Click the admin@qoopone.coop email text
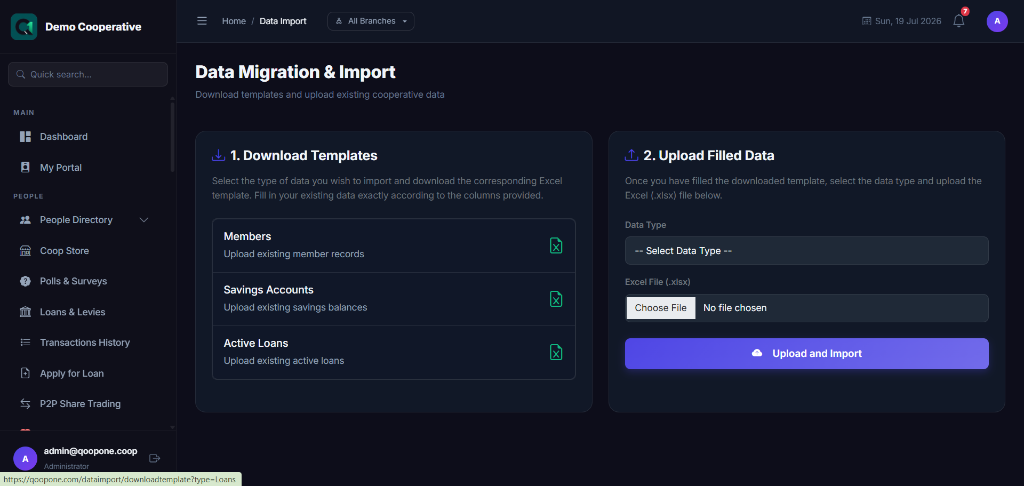This screenshot has height=486, width=1024. point(90,451)
